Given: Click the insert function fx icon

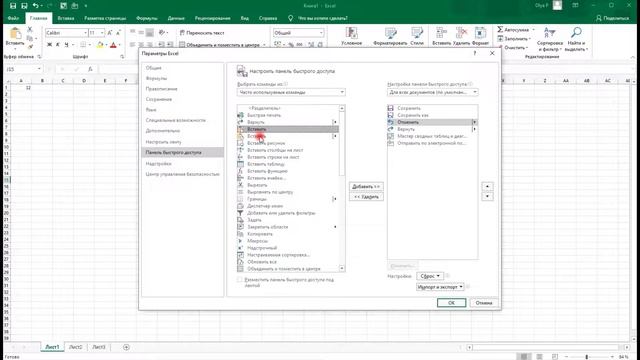Looking at the screenshot, I should coord(90,69).
